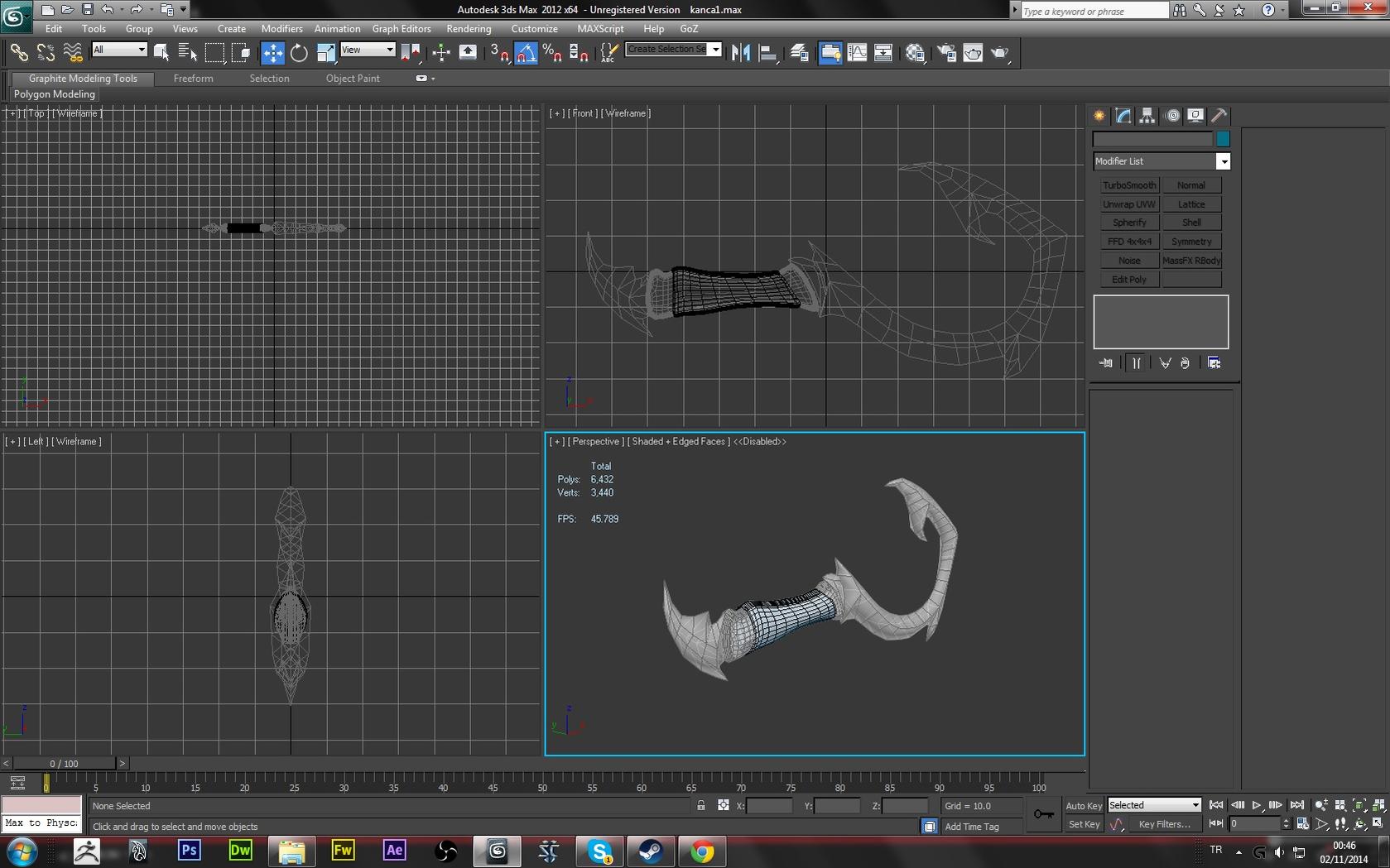Toggle the Set Key mode
Screen dimensions: 1390x868
(1084, 824)
